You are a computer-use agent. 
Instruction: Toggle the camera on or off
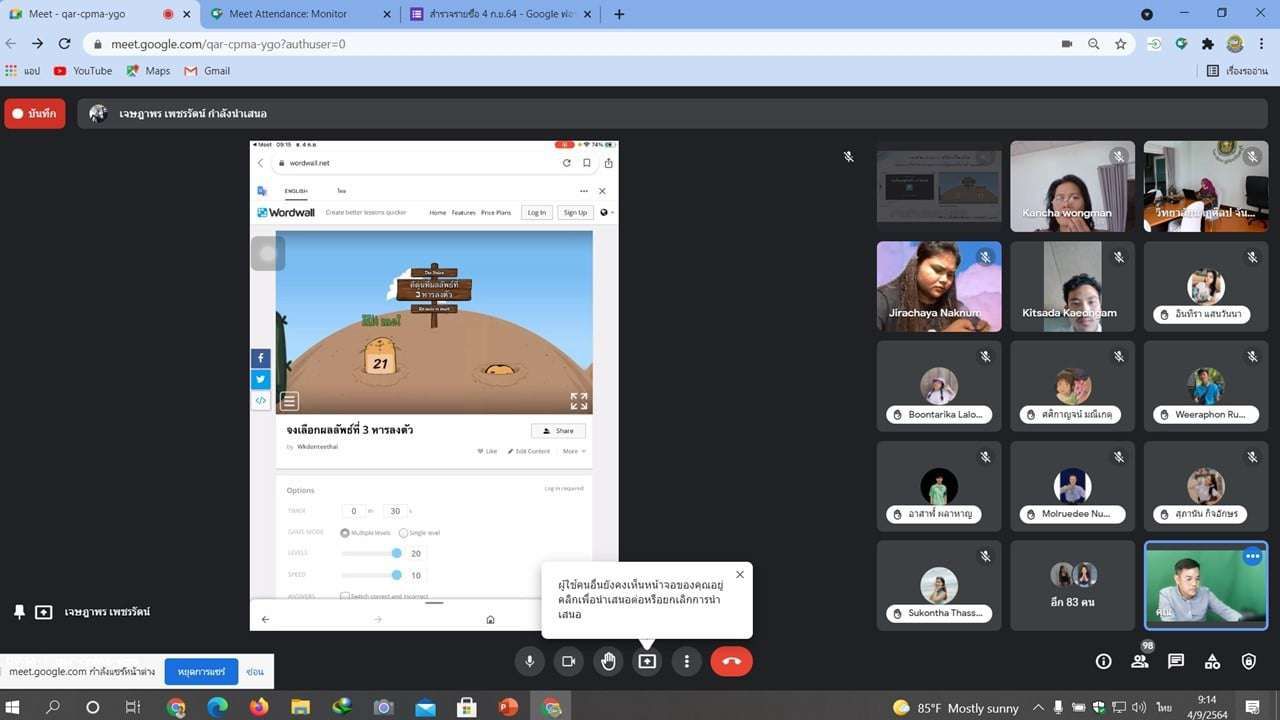tap(568, 661)
